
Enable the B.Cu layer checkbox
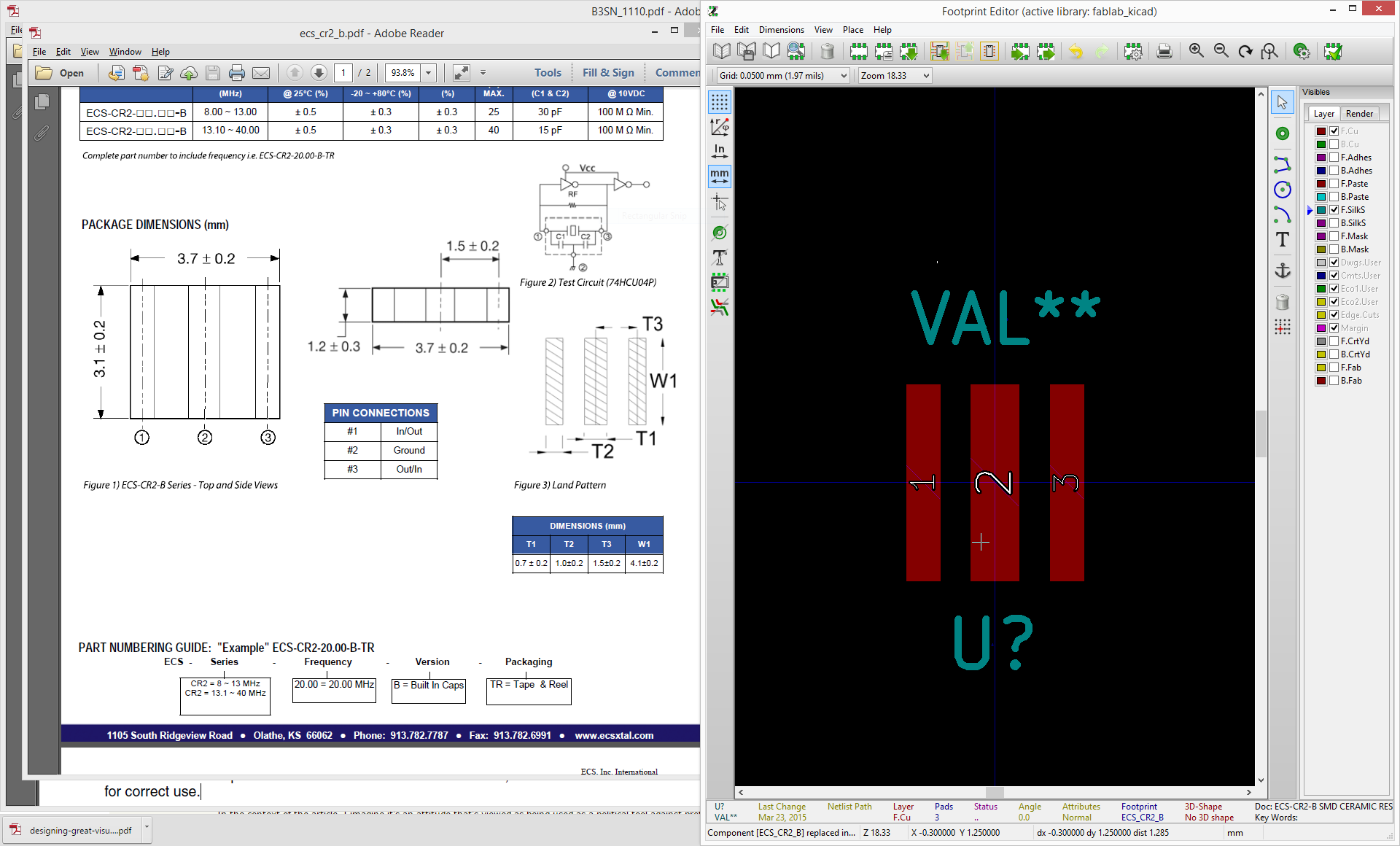tap(1334, 144)
